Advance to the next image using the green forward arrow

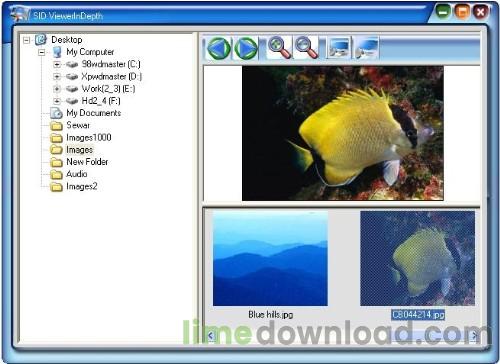point(246,48)
